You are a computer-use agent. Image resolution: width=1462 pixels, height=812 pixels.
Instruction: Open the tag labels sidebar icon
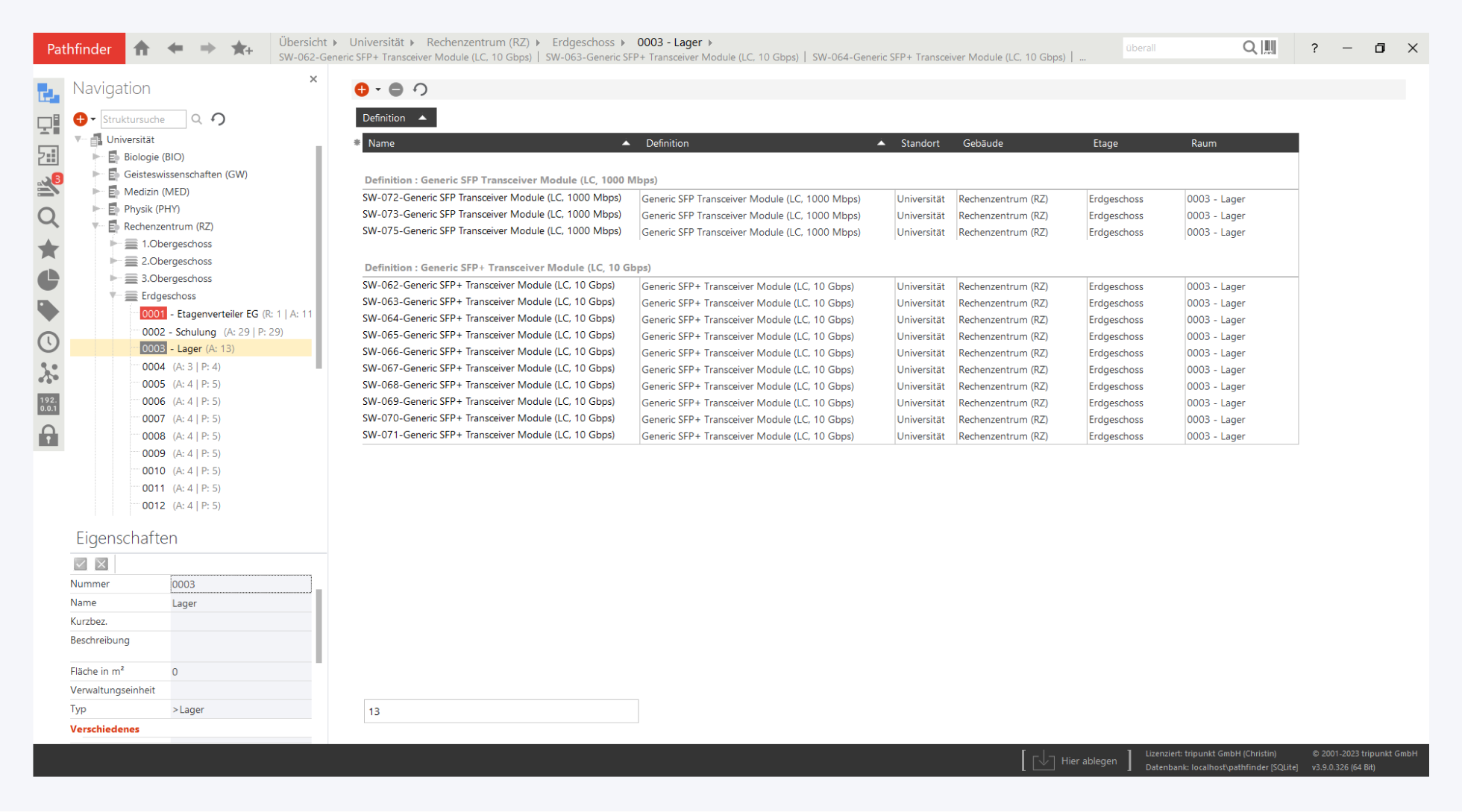point(48,310)
